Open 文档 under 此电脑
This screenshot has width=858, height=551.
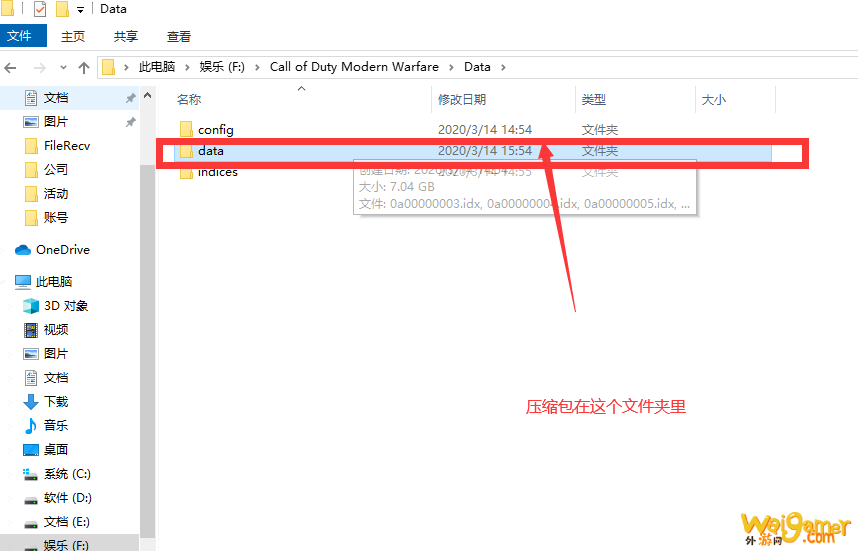(x=56, y=378)
